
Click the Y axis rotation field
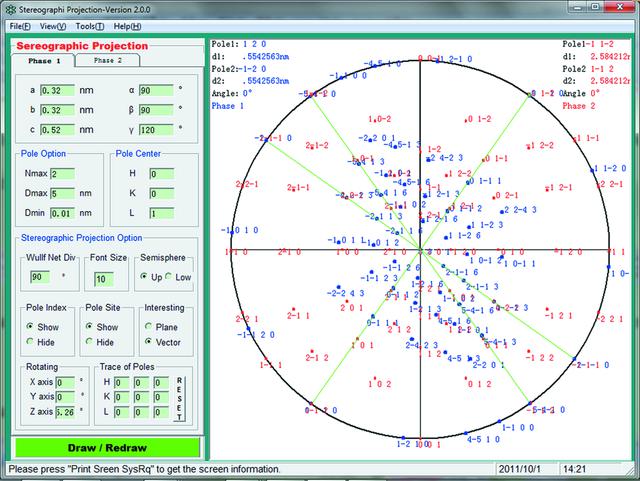coord(65,397)
